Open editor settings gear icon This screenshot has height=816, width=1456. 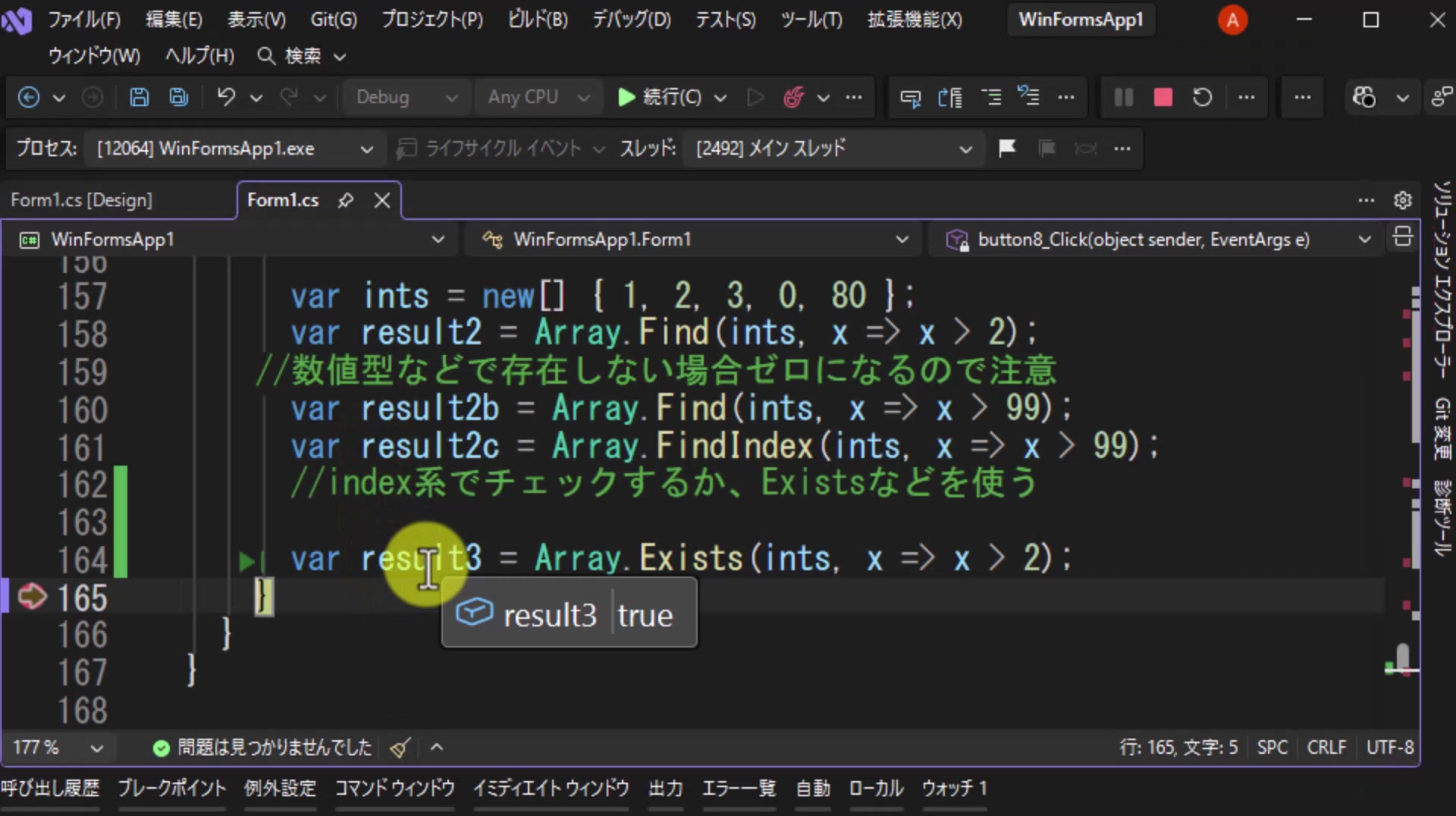pos(1403,200)
